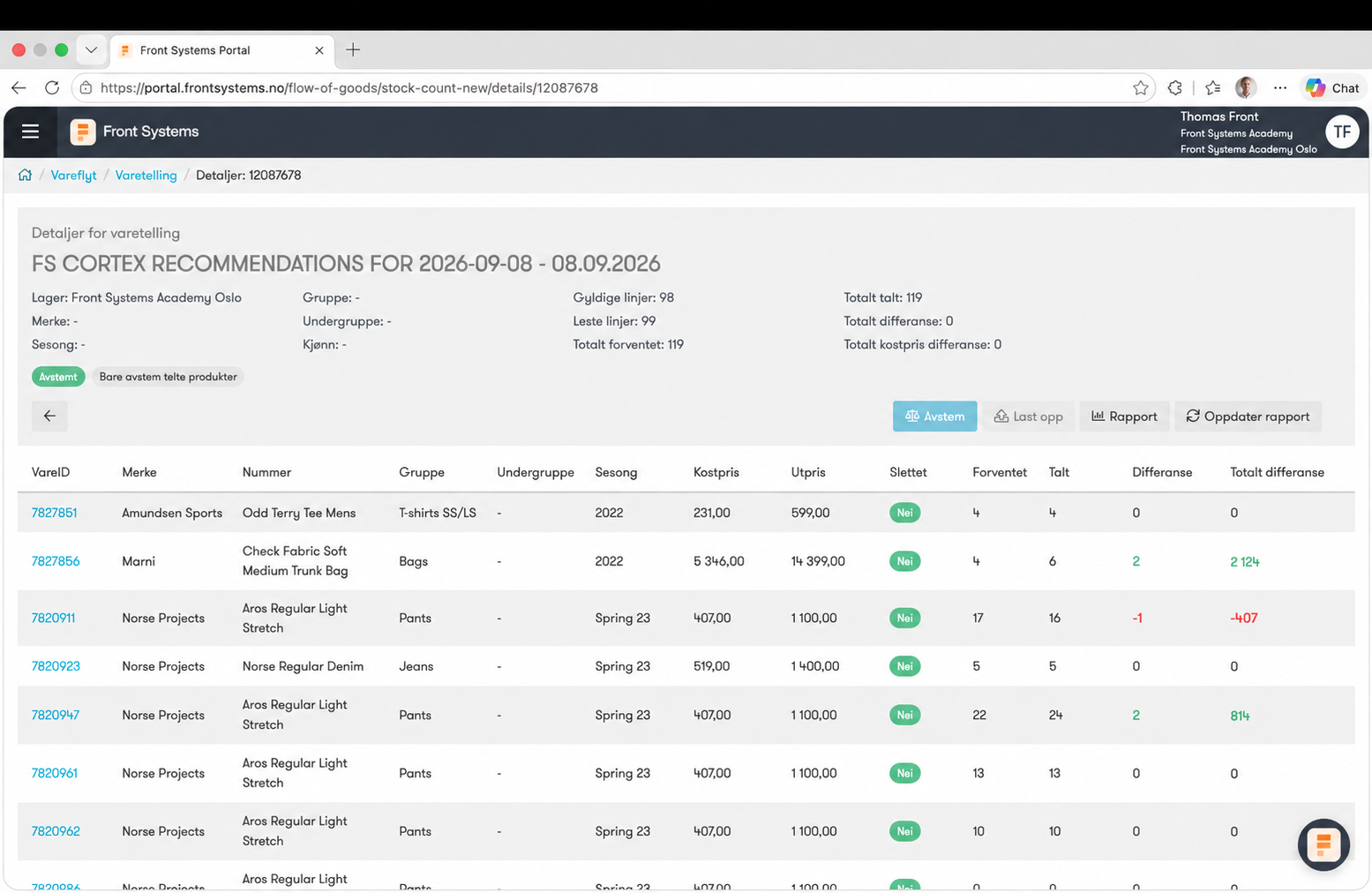Click the VareID column header

(x=50, y=472)
